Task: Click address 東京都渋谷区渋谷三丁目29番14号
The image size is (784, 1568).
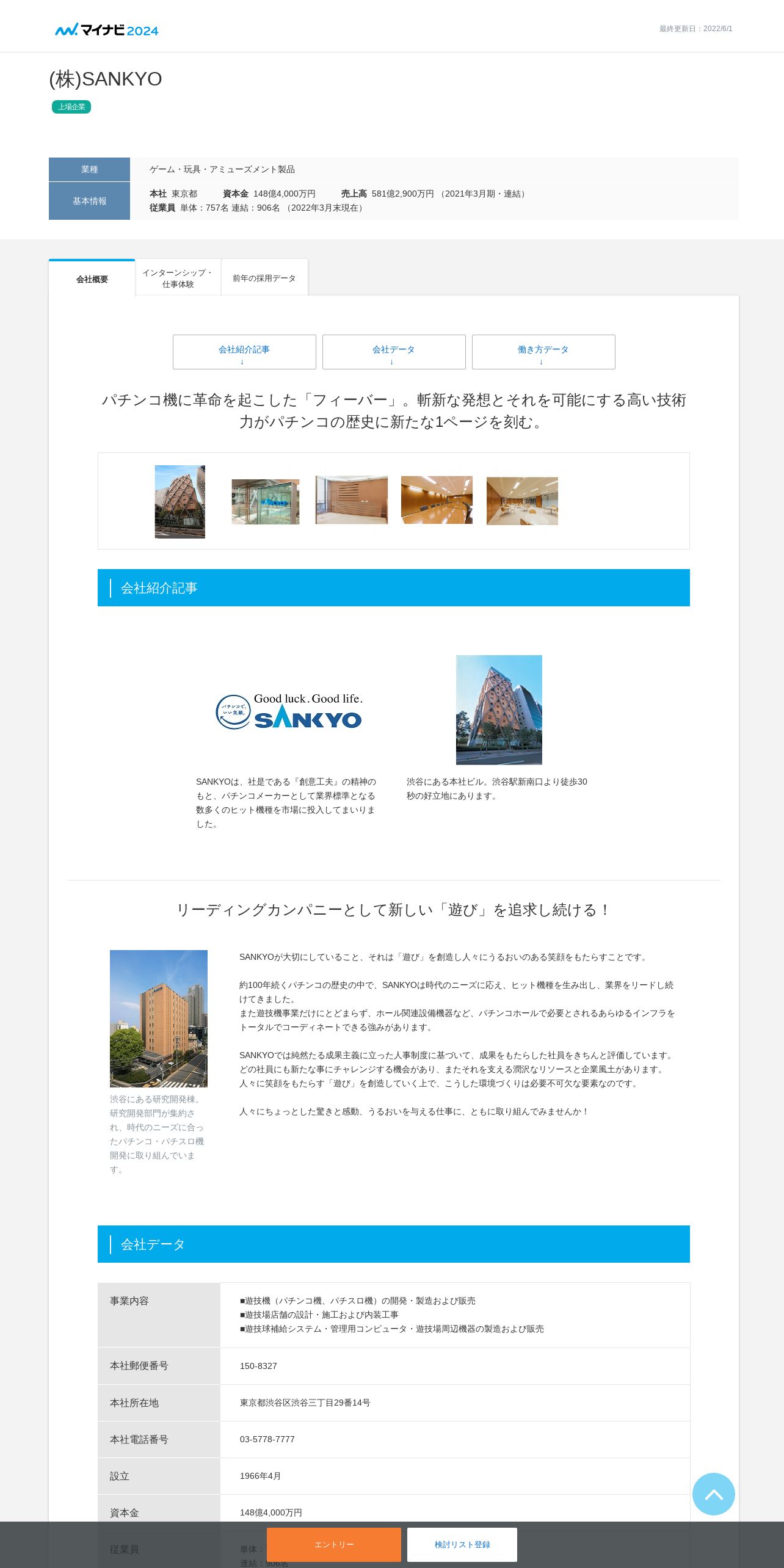Action: click(305, 1403)
